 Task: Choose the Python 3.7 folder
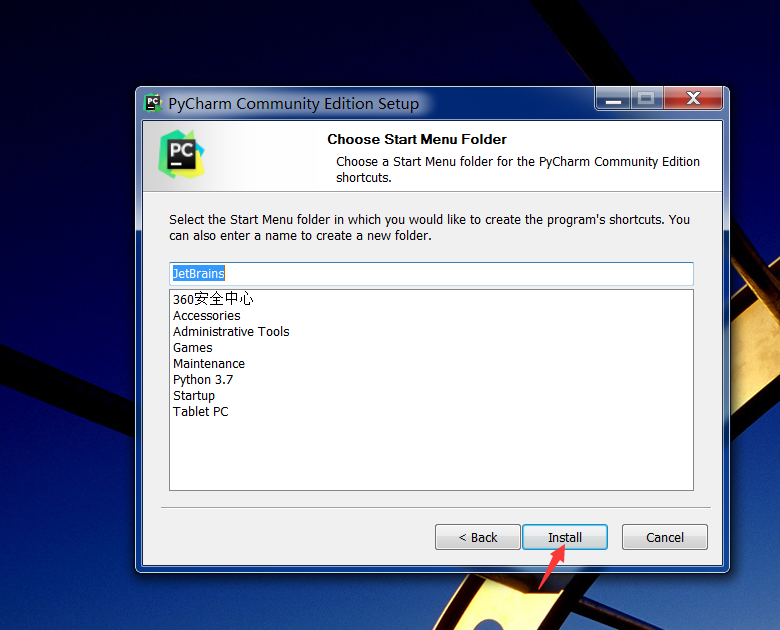point(203,379)
